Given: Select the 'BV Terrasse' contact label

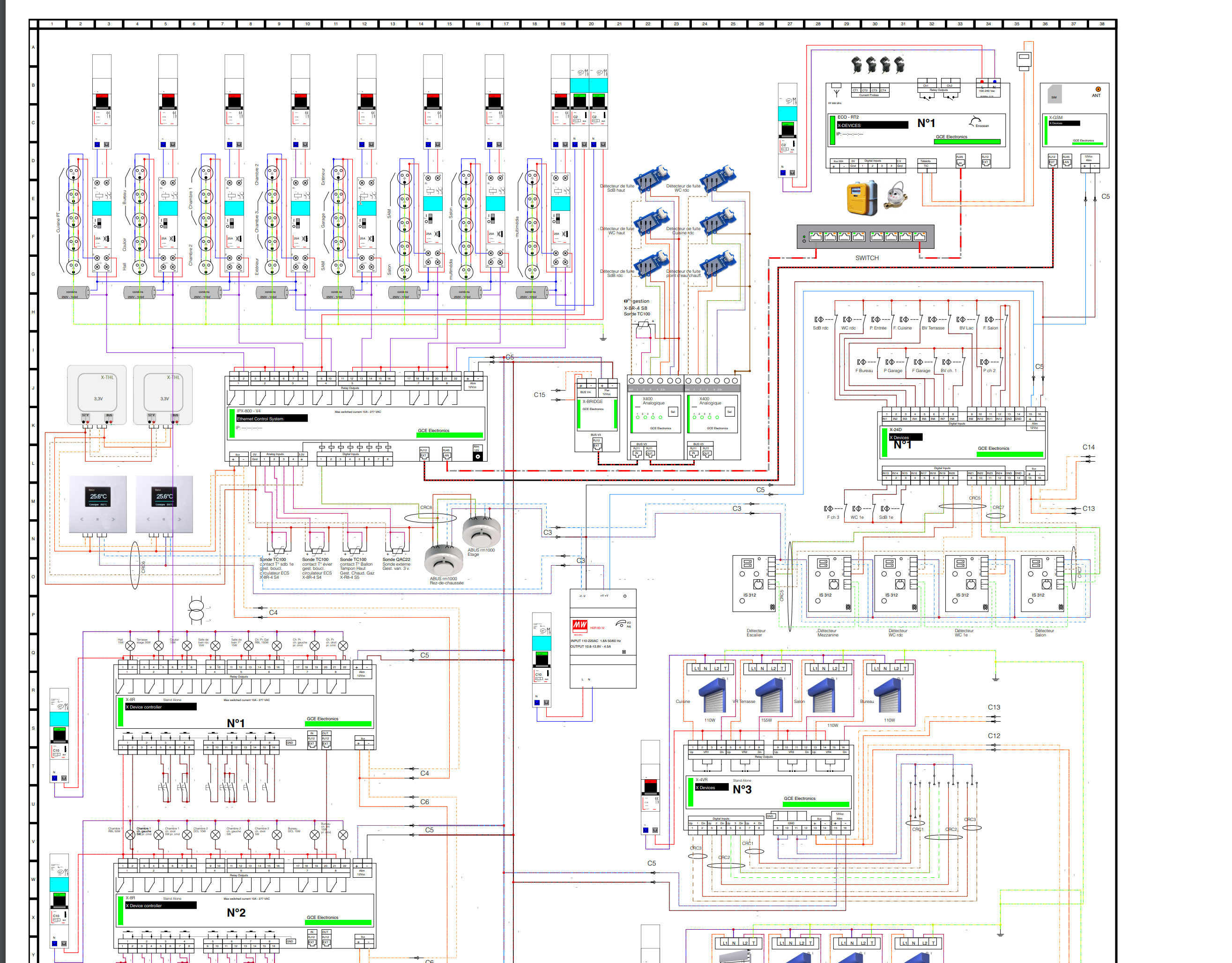Looking at the screenshot, I should coord(933,328).
